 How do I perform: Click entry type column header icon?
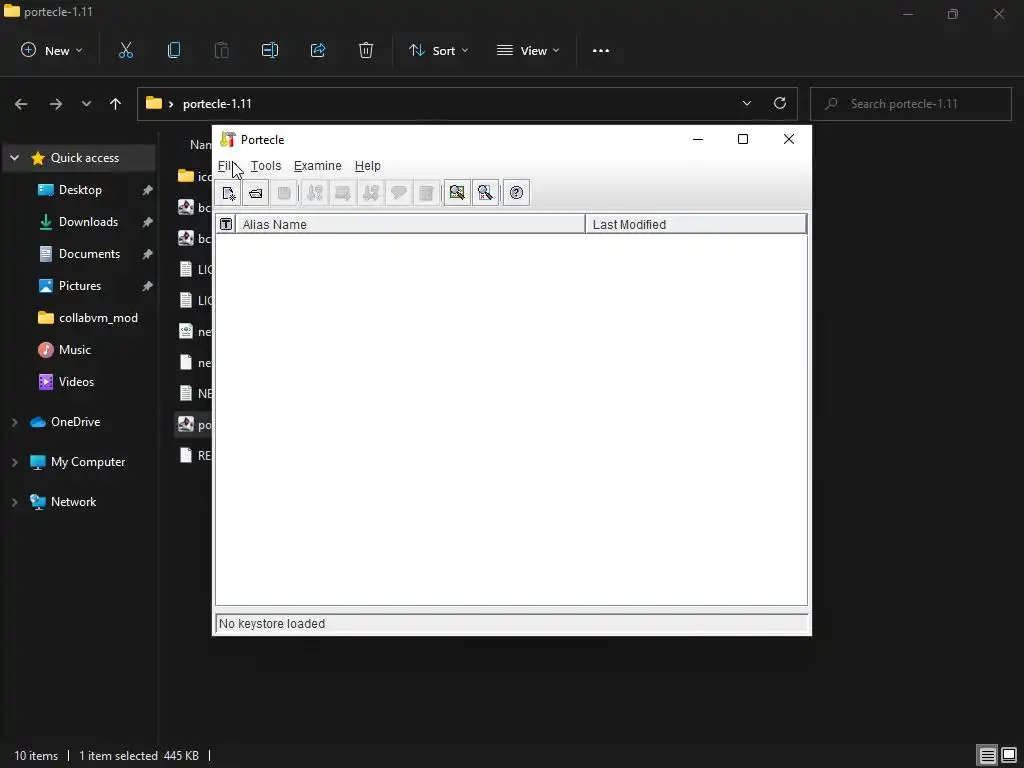point(226,224)
